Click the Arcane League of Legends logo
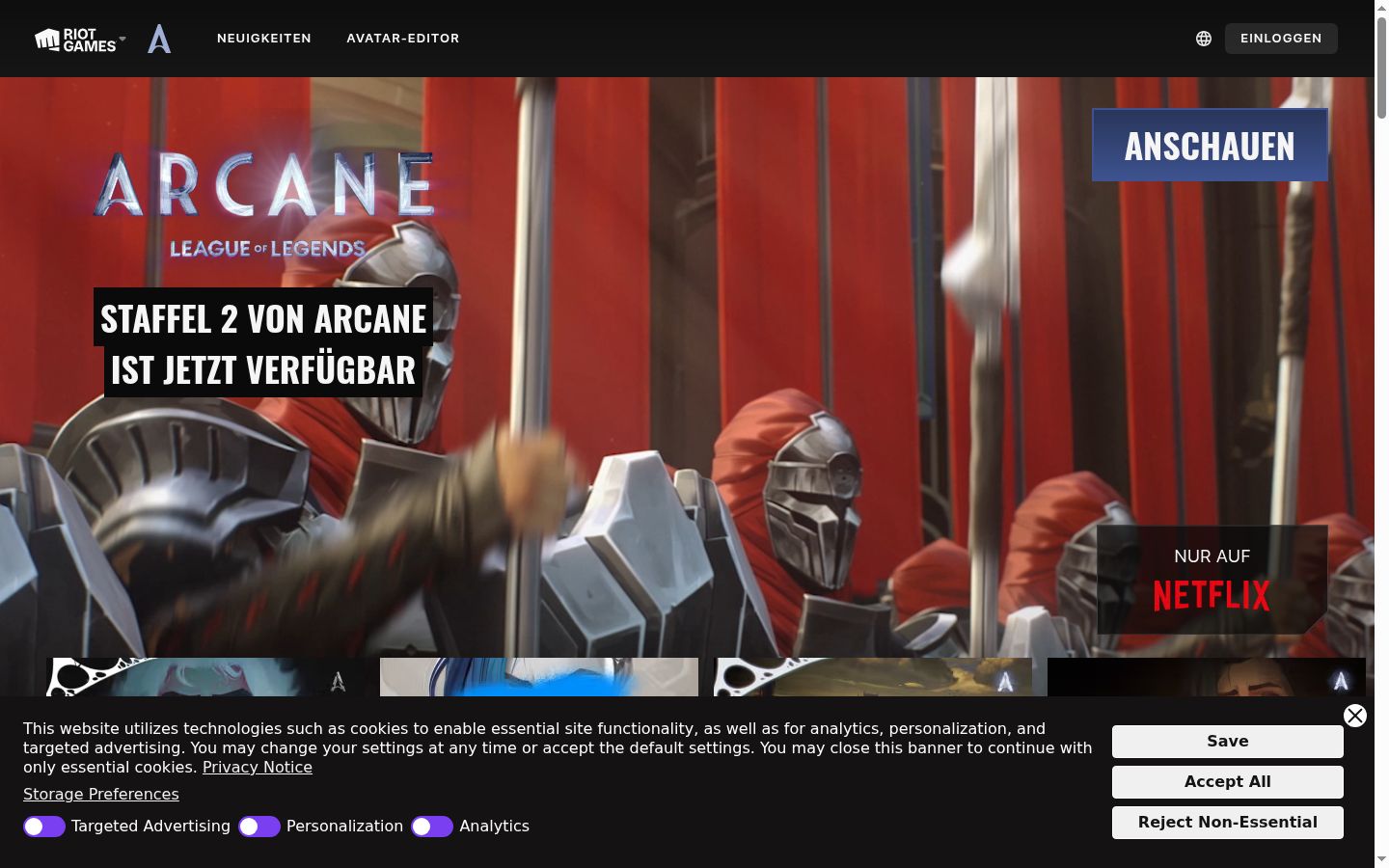The height and width of the screenshot is (868, 1389). [x=265, y=204]
